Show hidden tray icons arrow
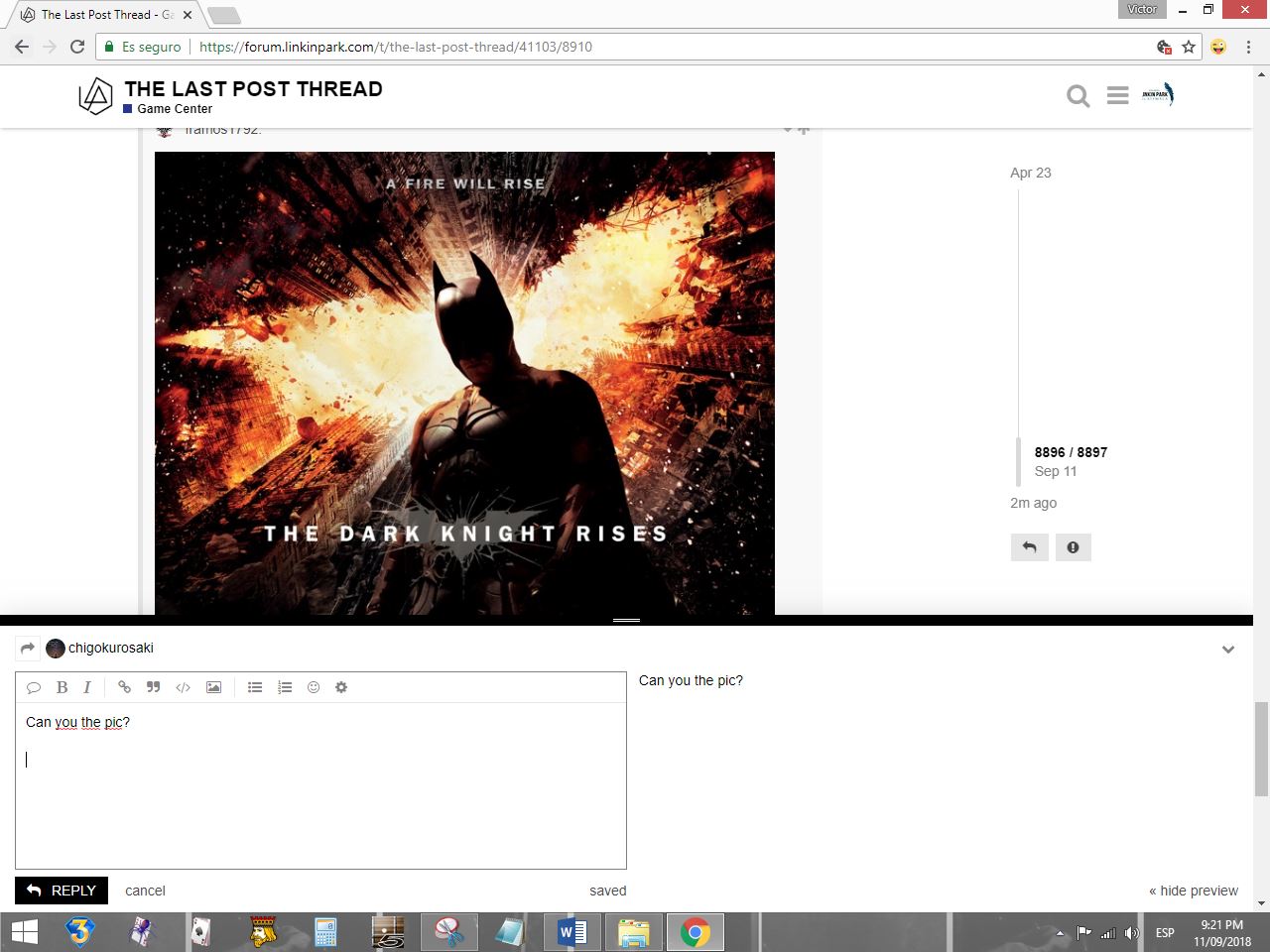Screen dimensions: 1270x952 click(x=1060, y=933)
